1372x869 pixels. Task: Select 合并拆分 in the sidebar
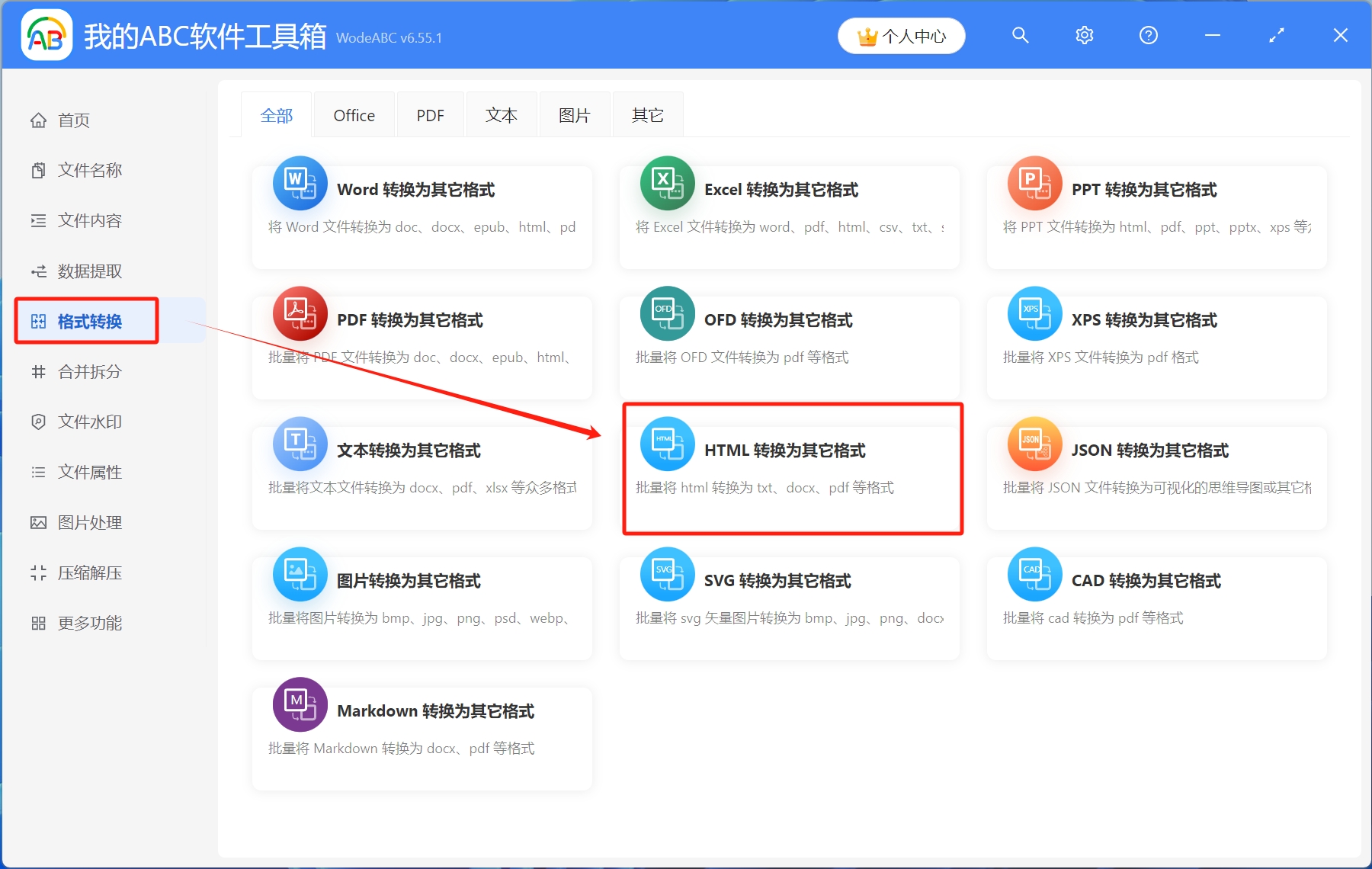pos(90,372)
